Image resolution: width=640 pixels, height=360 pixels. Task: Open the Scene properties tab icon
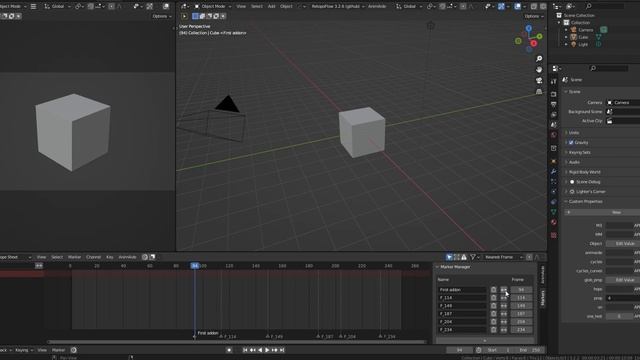(553, 125)
